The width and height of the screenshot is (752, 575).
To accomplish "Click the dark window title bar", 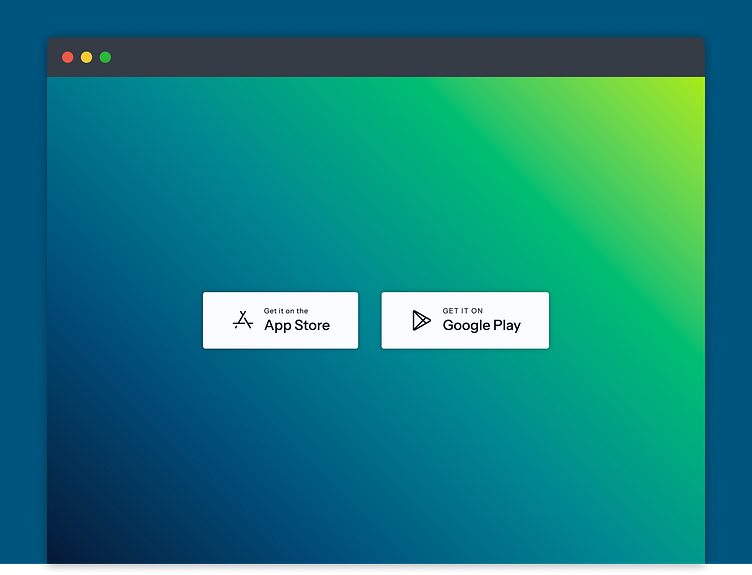I will (x=376, y=58).
